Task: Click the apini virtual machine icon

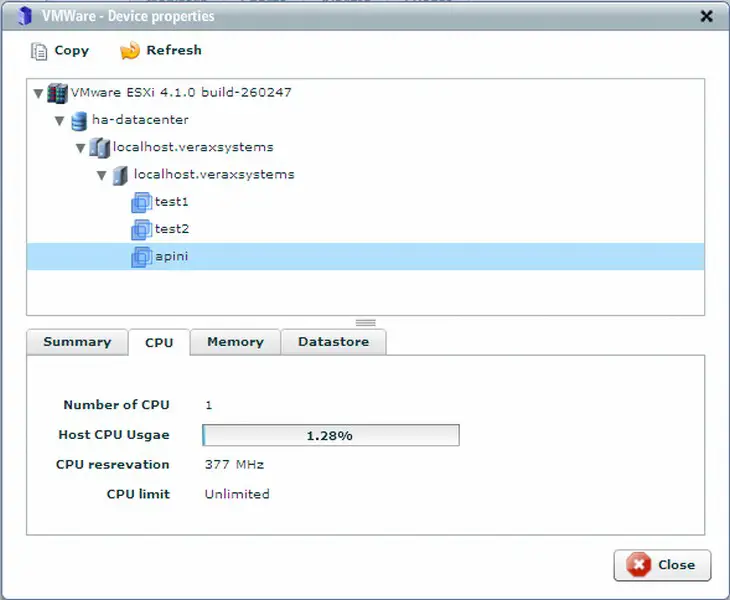Action: pos(142,257)
